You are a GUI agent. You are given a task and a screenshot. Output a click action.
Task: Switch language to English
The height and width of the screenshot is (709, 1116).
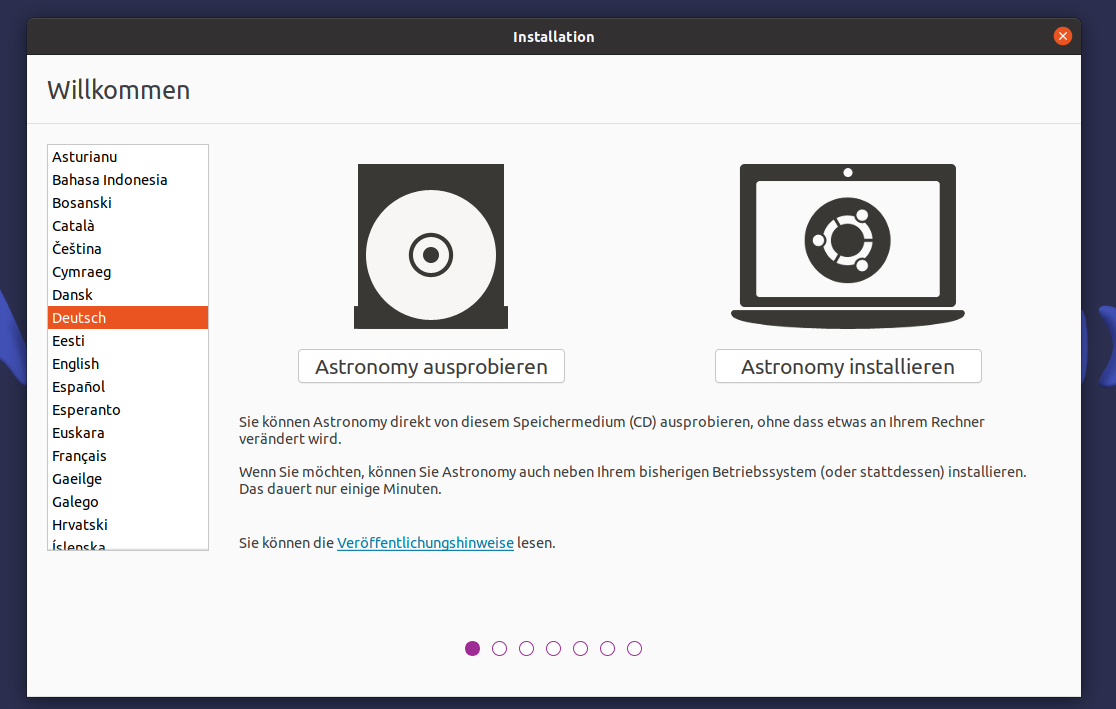point(128,364)
